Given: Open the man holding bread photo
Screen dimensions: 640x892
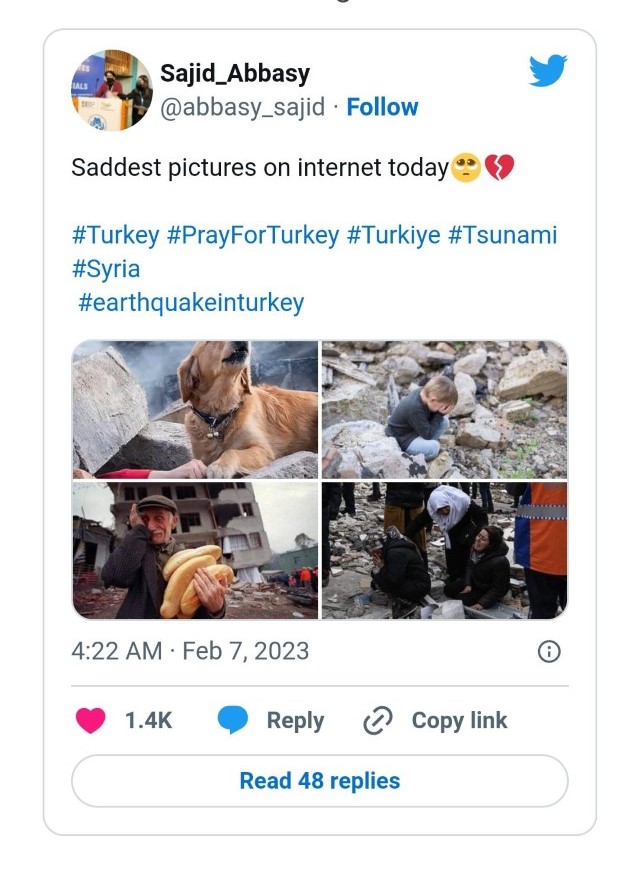Looking at the screenshot, I should coord(195,551).
